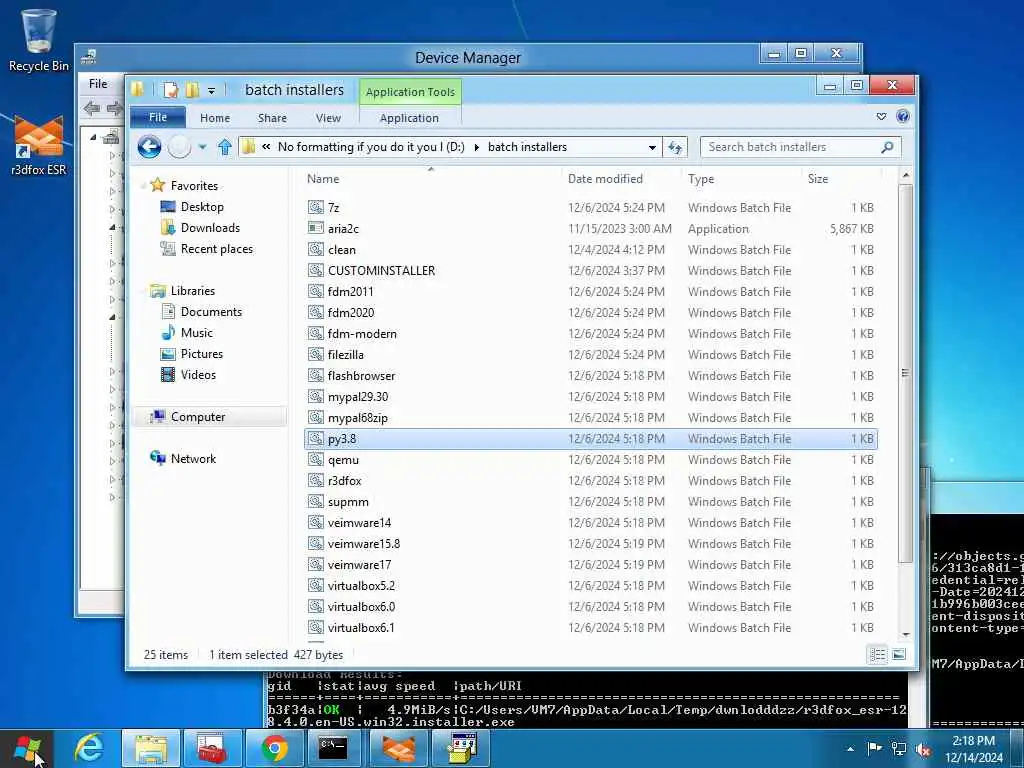Screen dimensions: 1024x768
Task: Switch to command prompt taskbar window
Action: [x=333, y=748]
